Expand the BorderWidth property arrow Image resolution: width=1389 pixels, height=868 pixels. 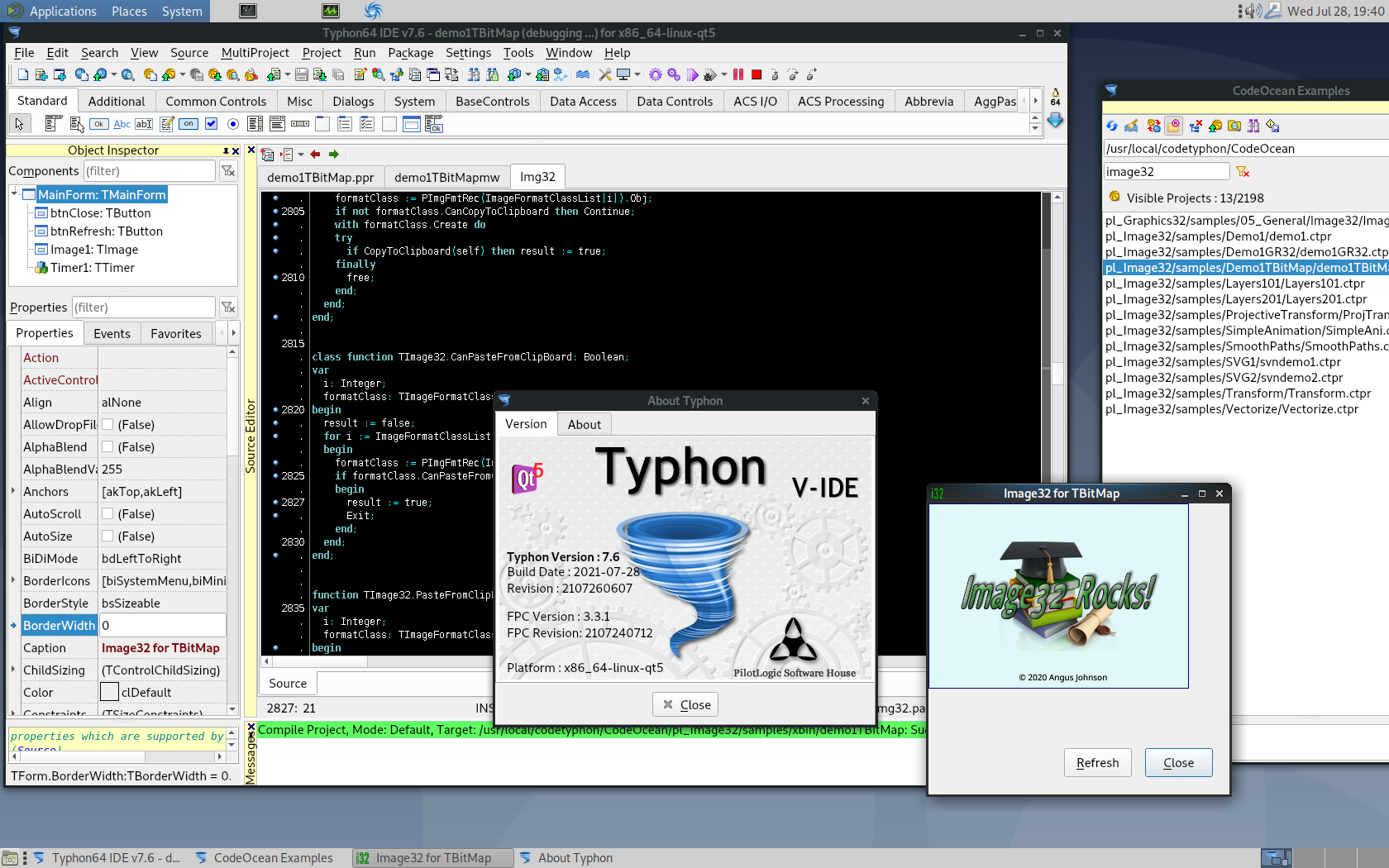(x=13, y=625)
